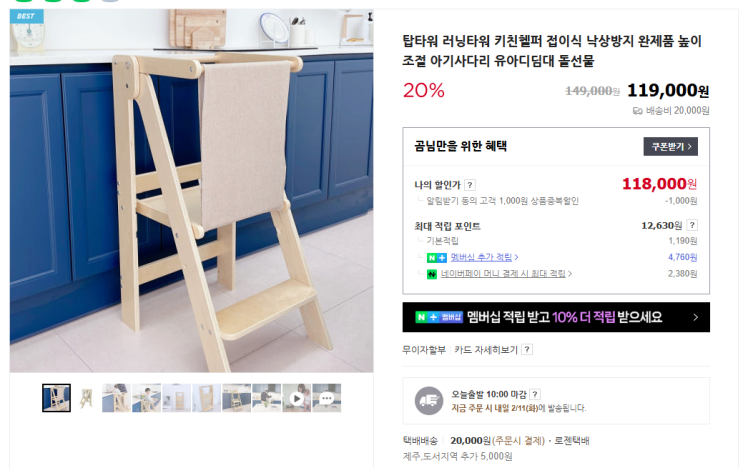743x468 pixels.
Task: Click the BEST badge on product image
Action: click(27, 16)
